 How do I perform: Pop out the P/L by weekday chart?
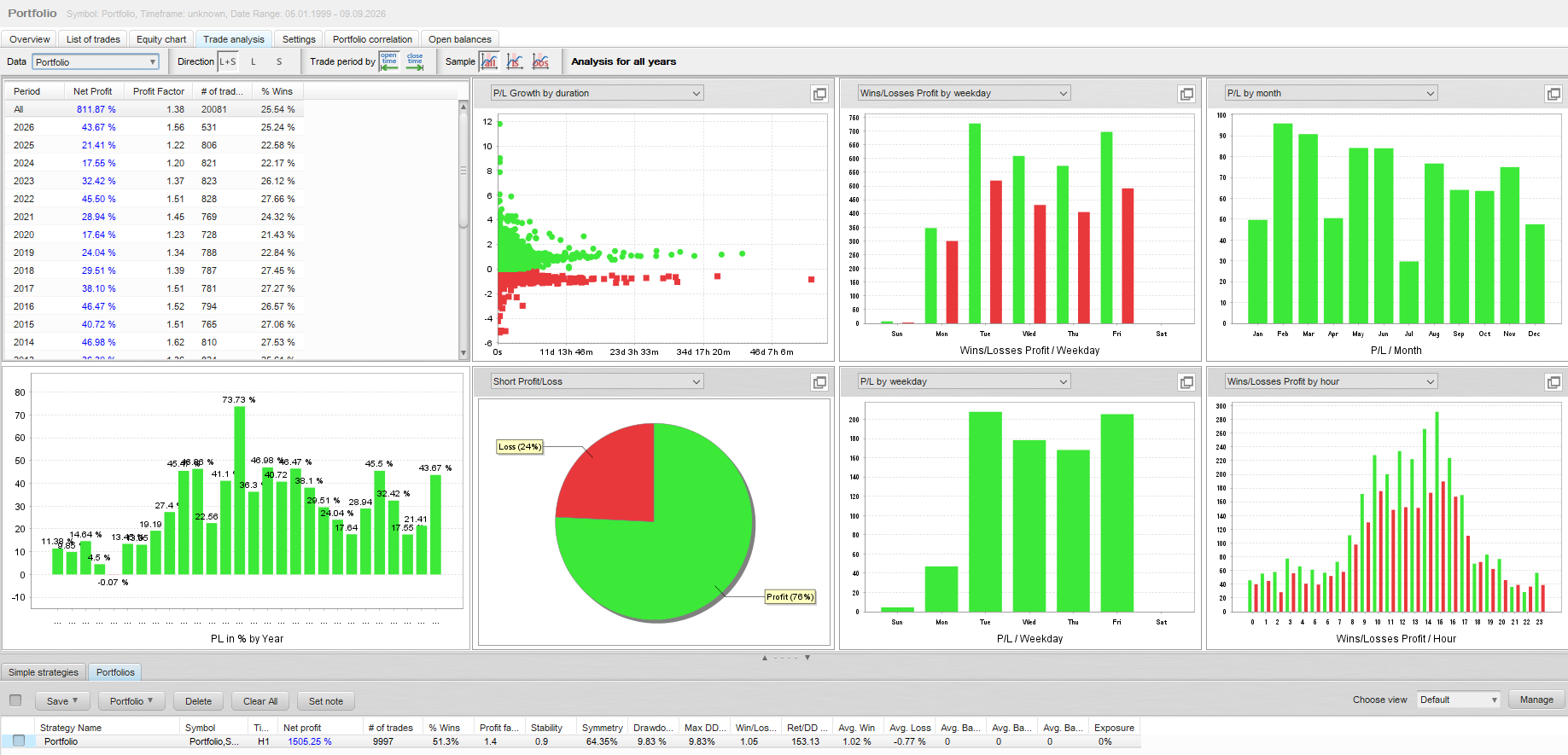click(1186, 382)
